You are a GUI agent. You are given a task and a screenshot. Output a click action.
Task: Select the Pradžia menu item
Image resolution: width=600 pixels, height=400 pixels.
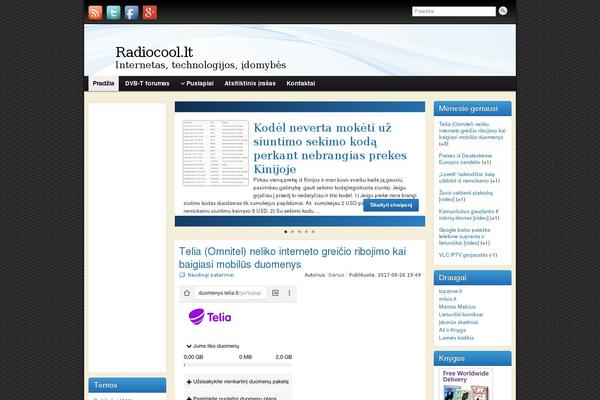coord(103,83)
